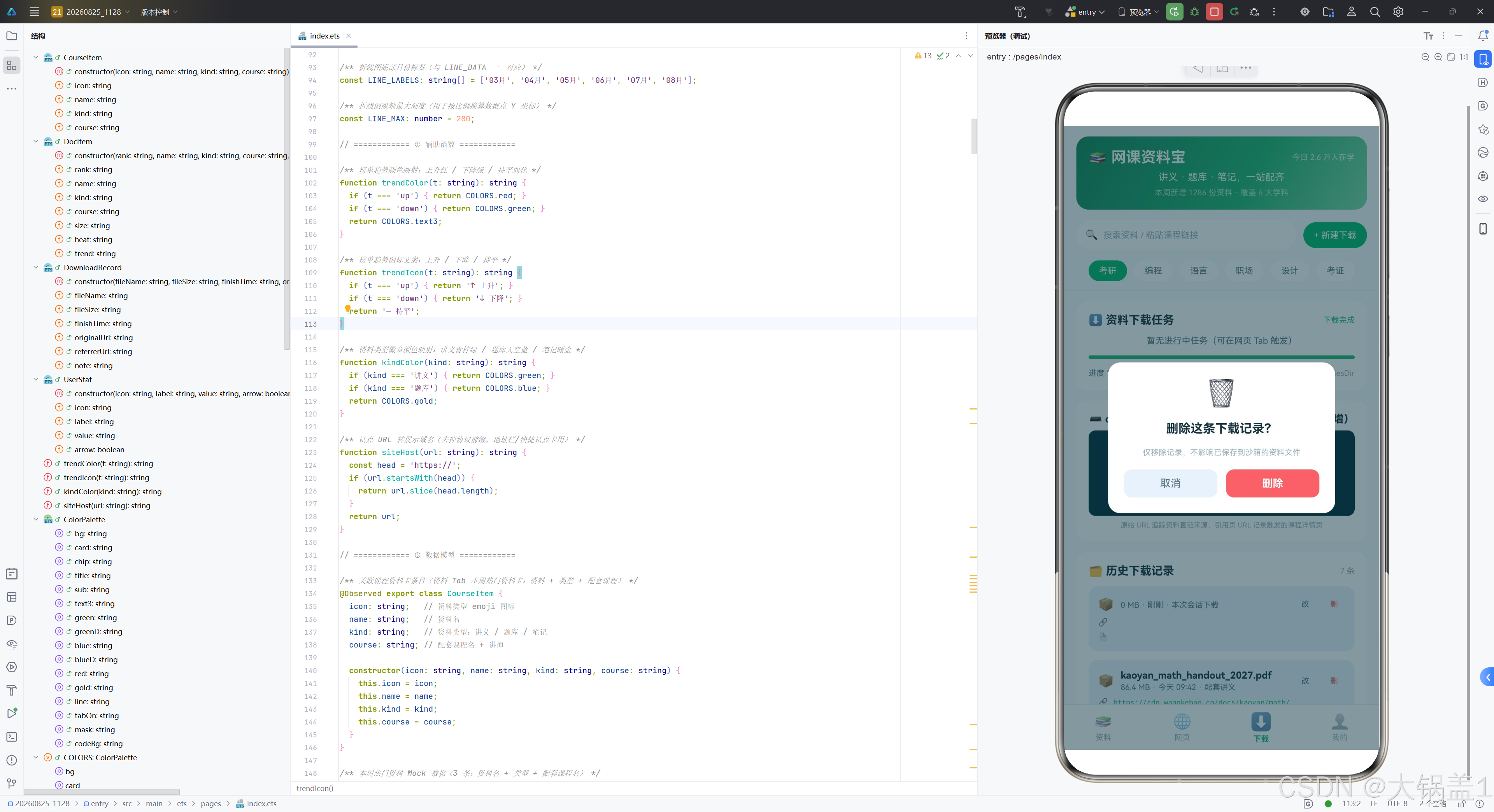
Task: Zoom in the previewer
Action: pos(1438,57)
